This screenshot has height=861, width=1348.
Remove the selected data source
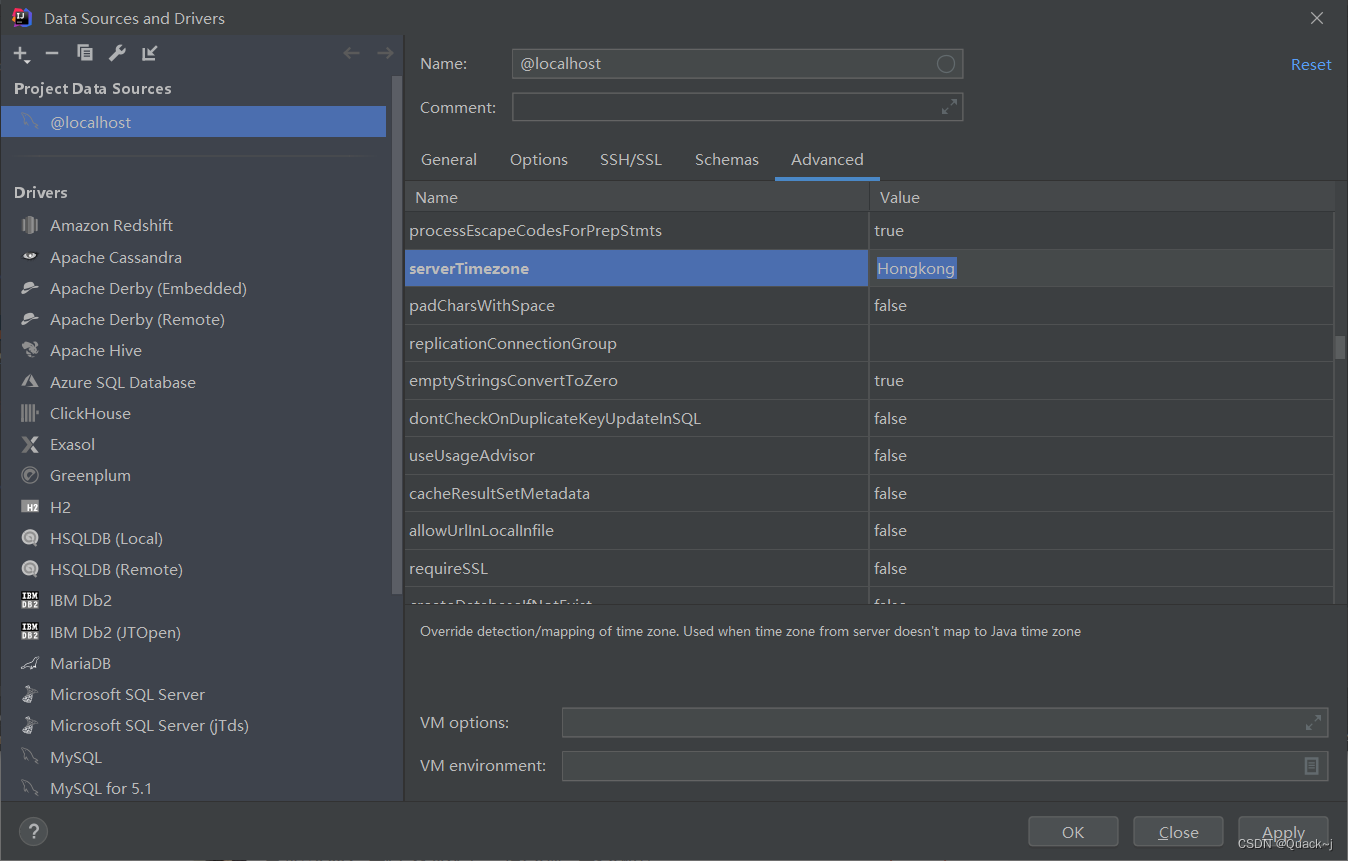coord(52,53)
